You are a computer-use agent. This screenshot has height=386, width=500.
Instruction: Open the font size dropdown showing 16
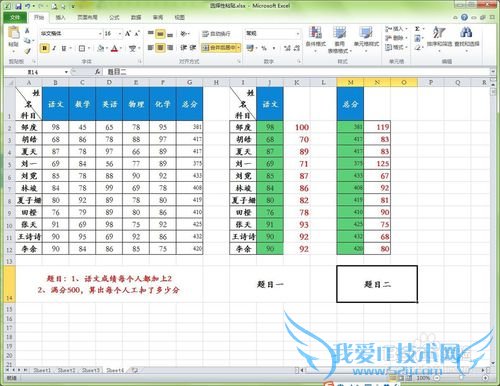tap(120, 34)
